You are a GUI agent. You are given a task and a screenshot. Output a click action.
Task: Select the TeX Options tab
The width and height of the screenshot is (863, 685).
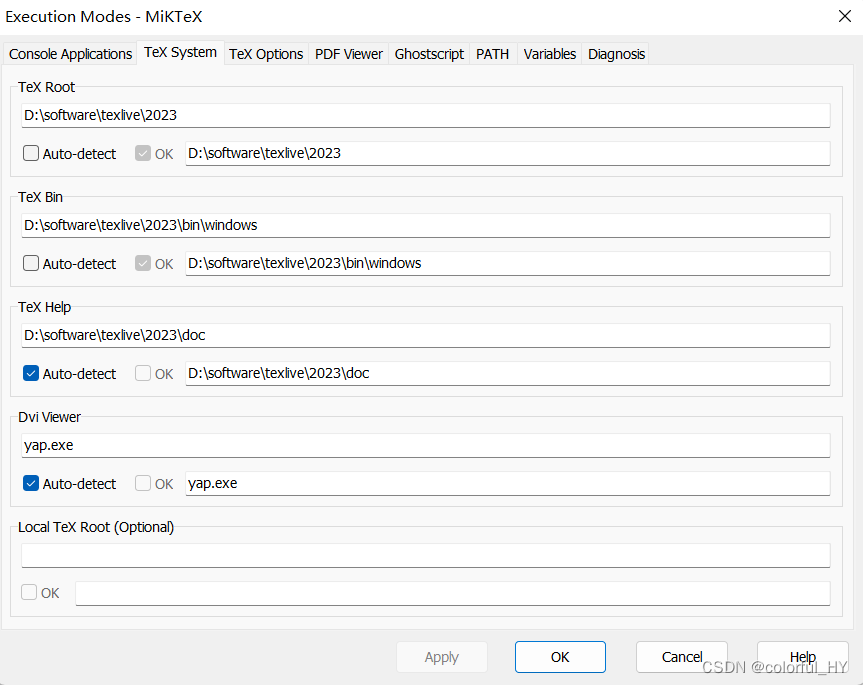click(266, 54)
